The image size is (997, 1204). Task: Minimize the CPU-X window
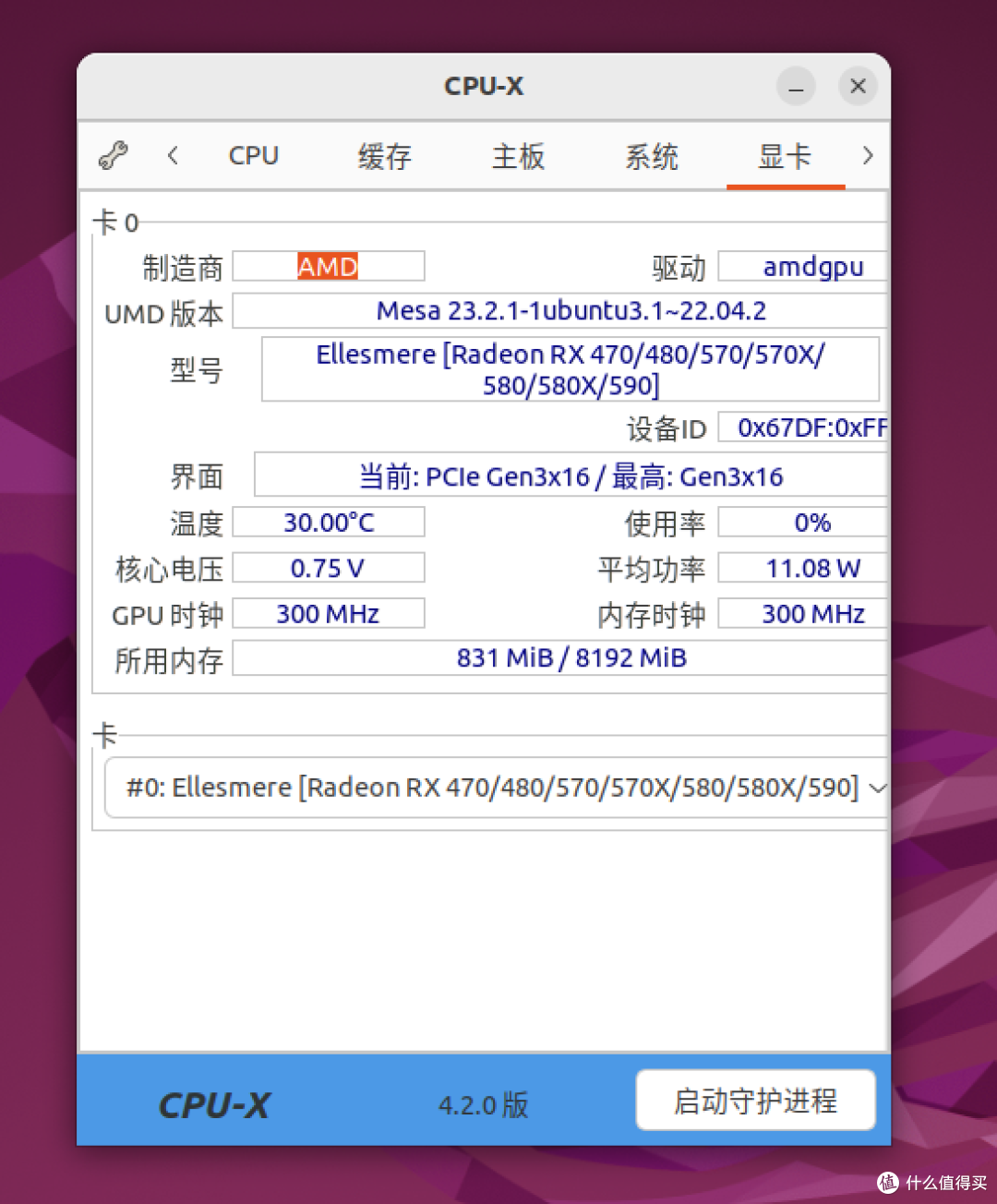click(x=796, y=86)
